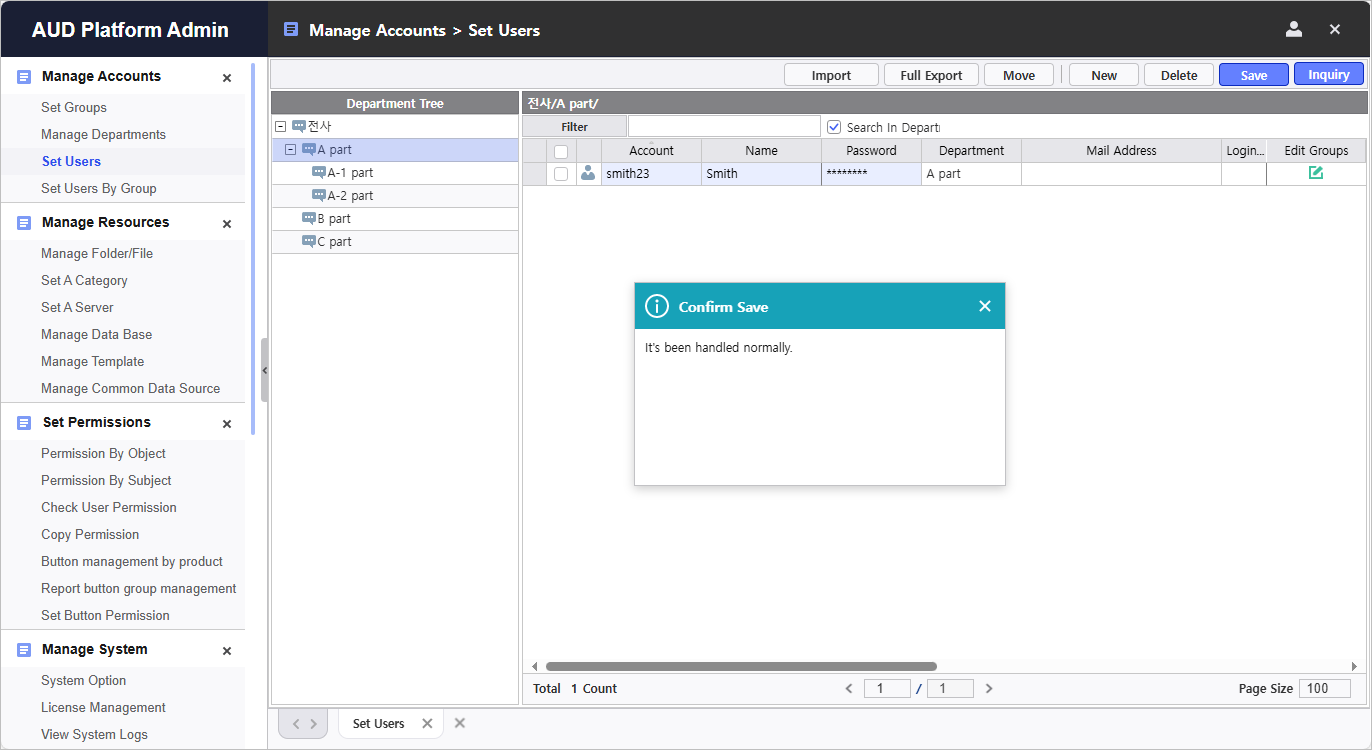Click the Manage Resources section icon
The image size is (1372, 750).
(x=24, y=223)
